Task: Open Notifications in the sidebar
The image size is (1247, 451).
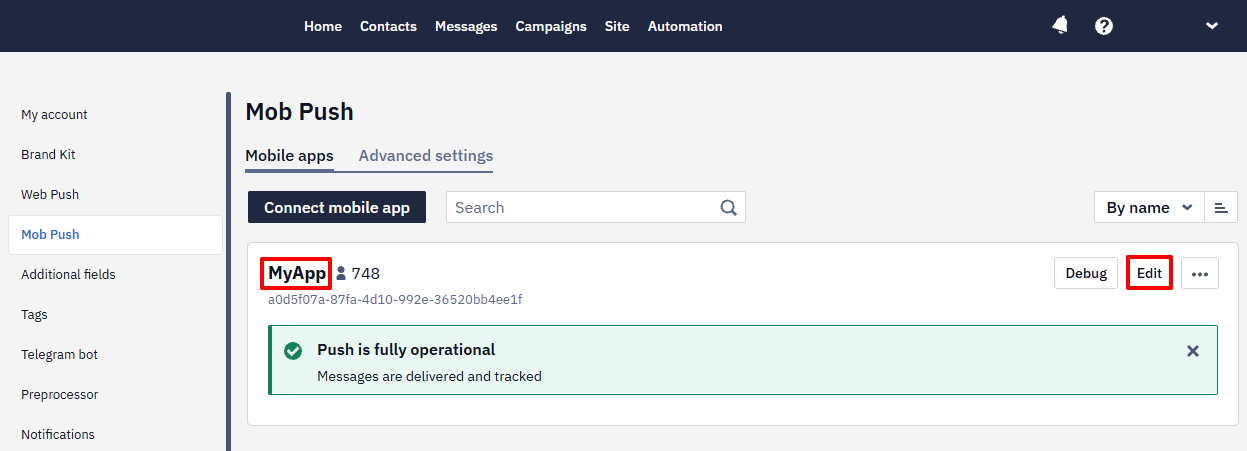Action: [58, 435]
